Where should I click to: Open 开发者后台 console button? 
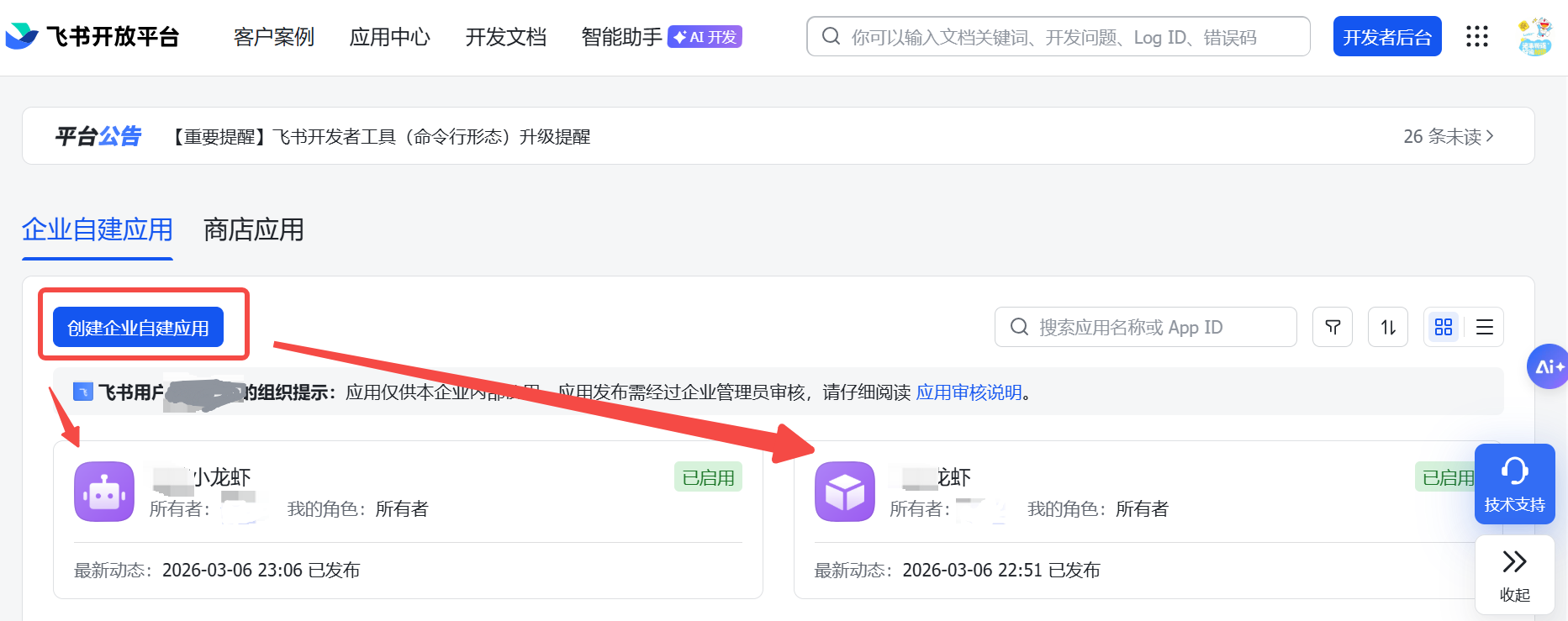[x=1387, y=36]
